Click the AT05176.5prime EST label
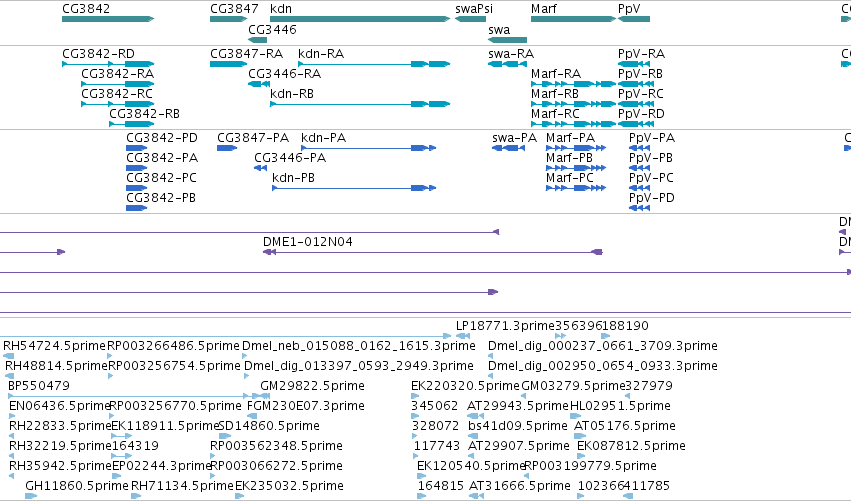 tap(625, 426)
